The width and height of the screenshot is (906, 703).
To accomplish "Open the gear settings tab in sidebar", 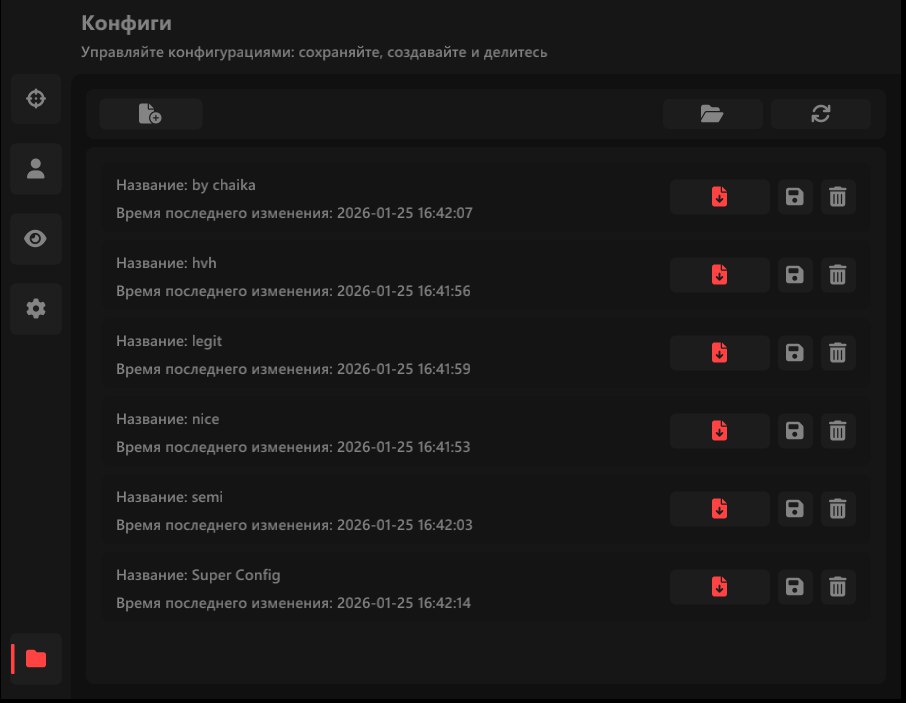I will pyautogui.click(x=36, y=309).
